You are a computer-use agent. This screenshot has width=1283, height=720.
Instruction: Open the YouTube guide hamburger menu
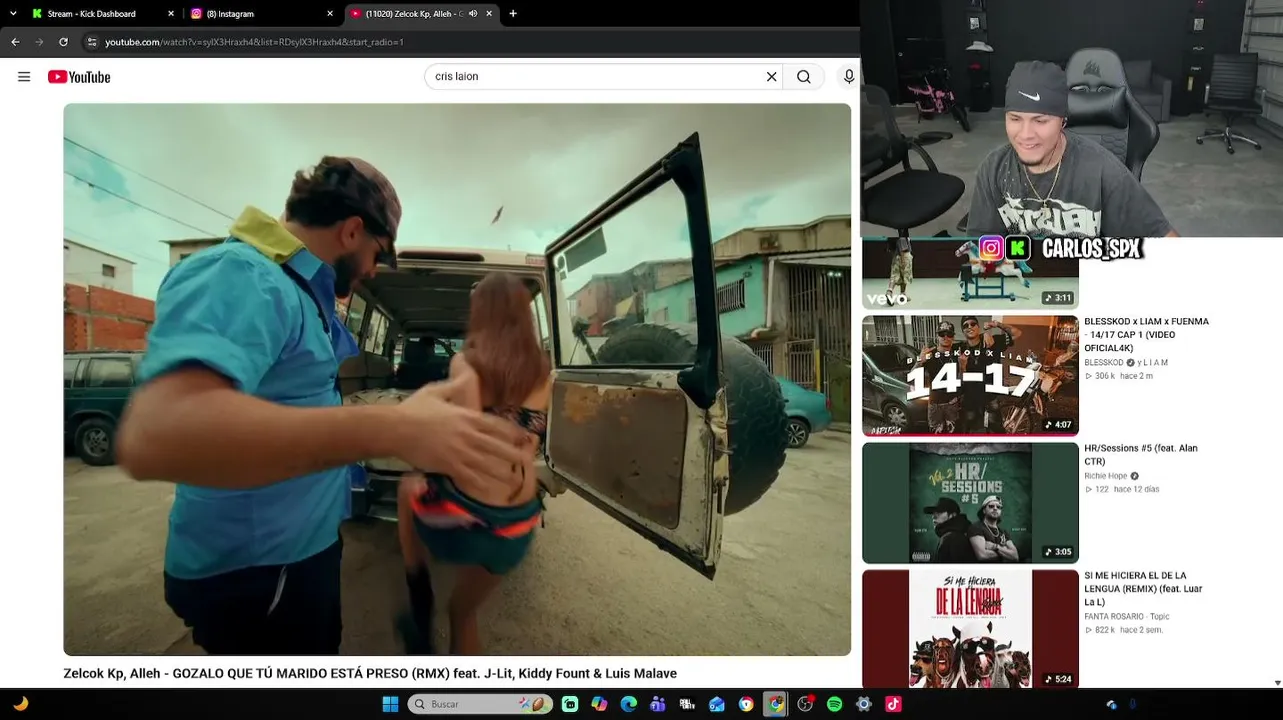point(24,77)
